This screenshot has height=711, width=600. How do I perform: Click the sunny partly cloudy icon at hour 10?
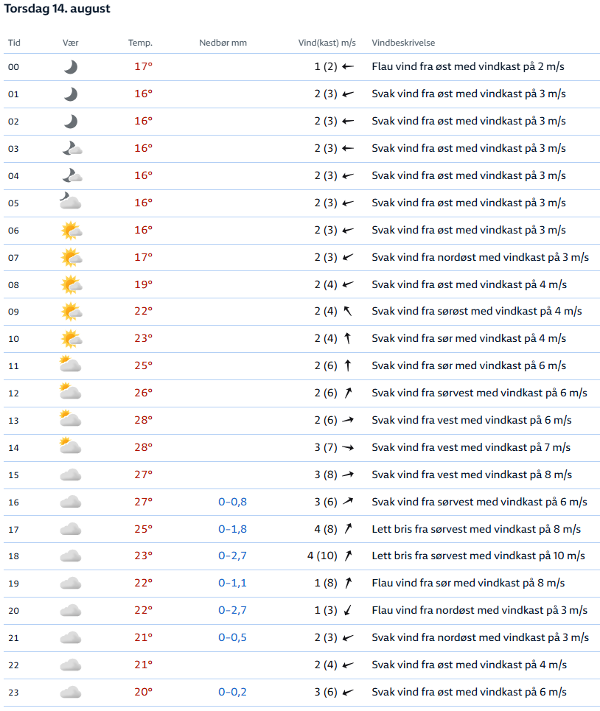(70, 338)
